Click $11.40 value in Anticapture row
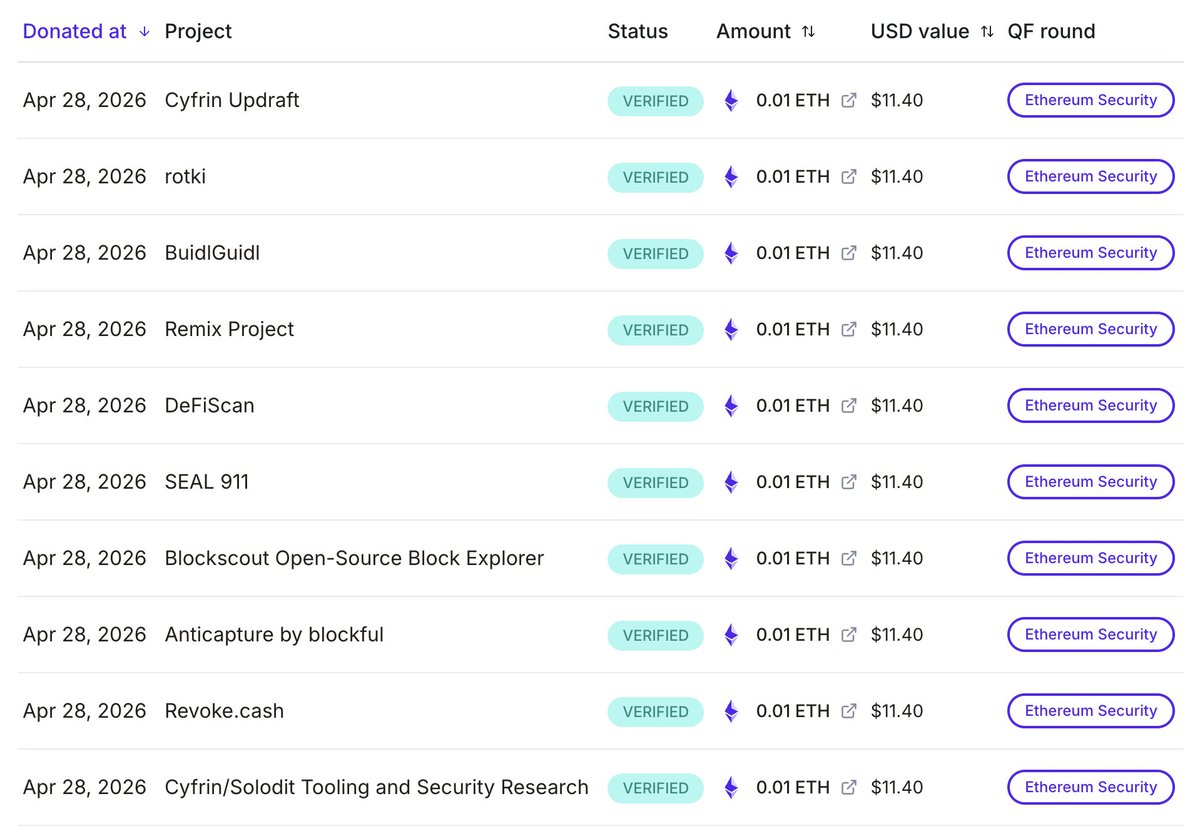Screen dimensions: 1200x836 pos(897,635)
